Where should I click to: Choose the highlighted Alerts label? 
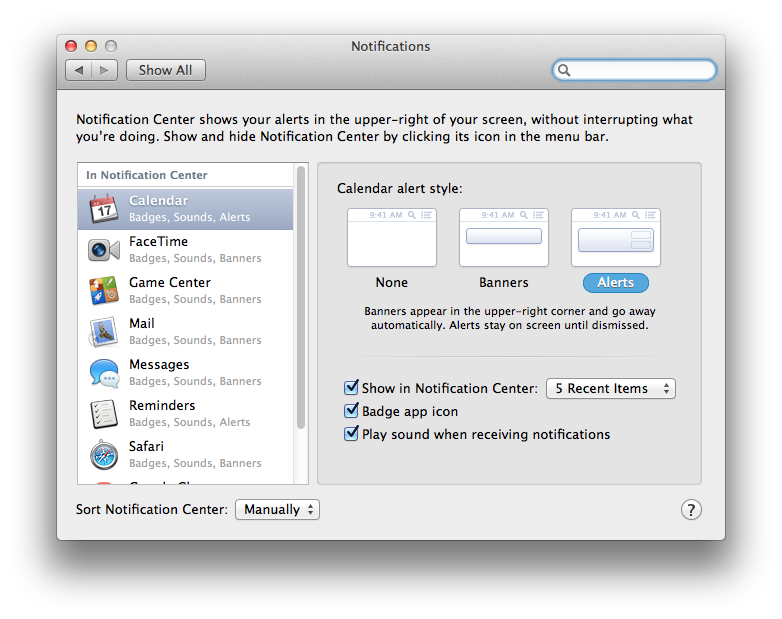[x=615, y=282]
